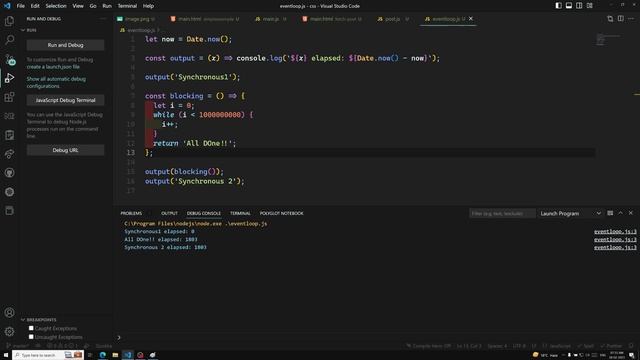The image size is (640, 360).
Task: Open the Search view in activity bar
Action: (9, 40)
